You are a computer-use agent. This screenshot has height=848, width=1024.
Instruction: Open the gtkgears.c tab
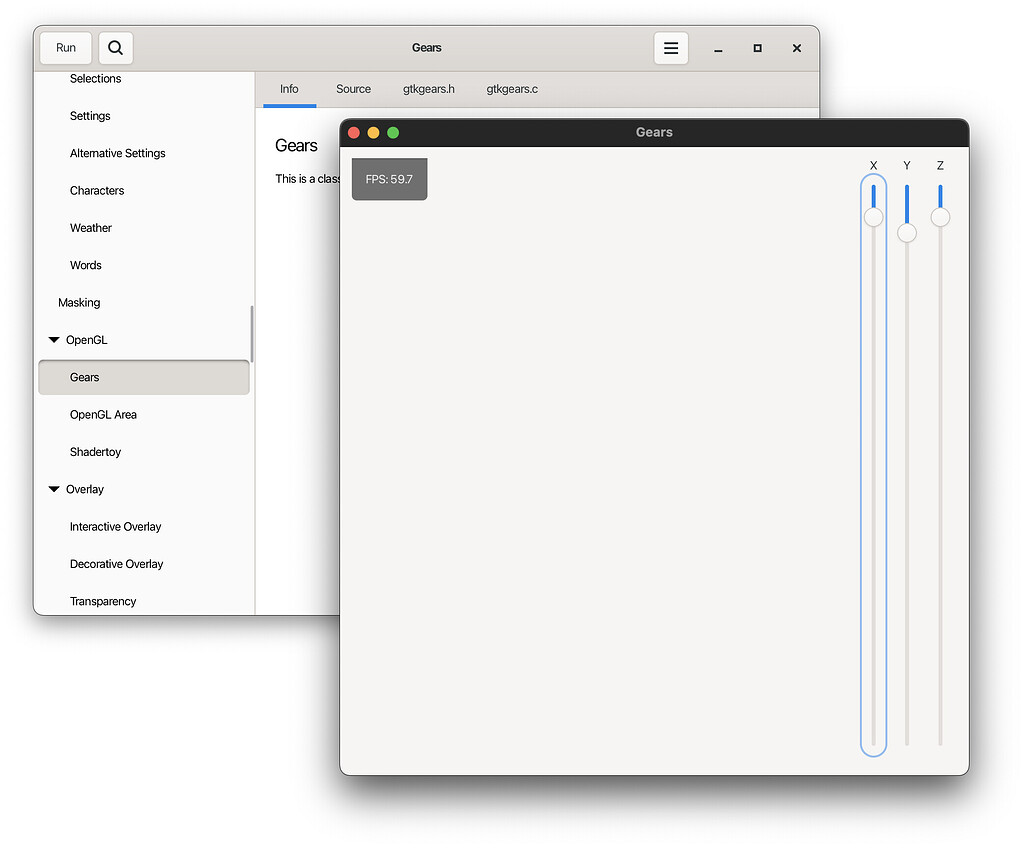point(511,89)
